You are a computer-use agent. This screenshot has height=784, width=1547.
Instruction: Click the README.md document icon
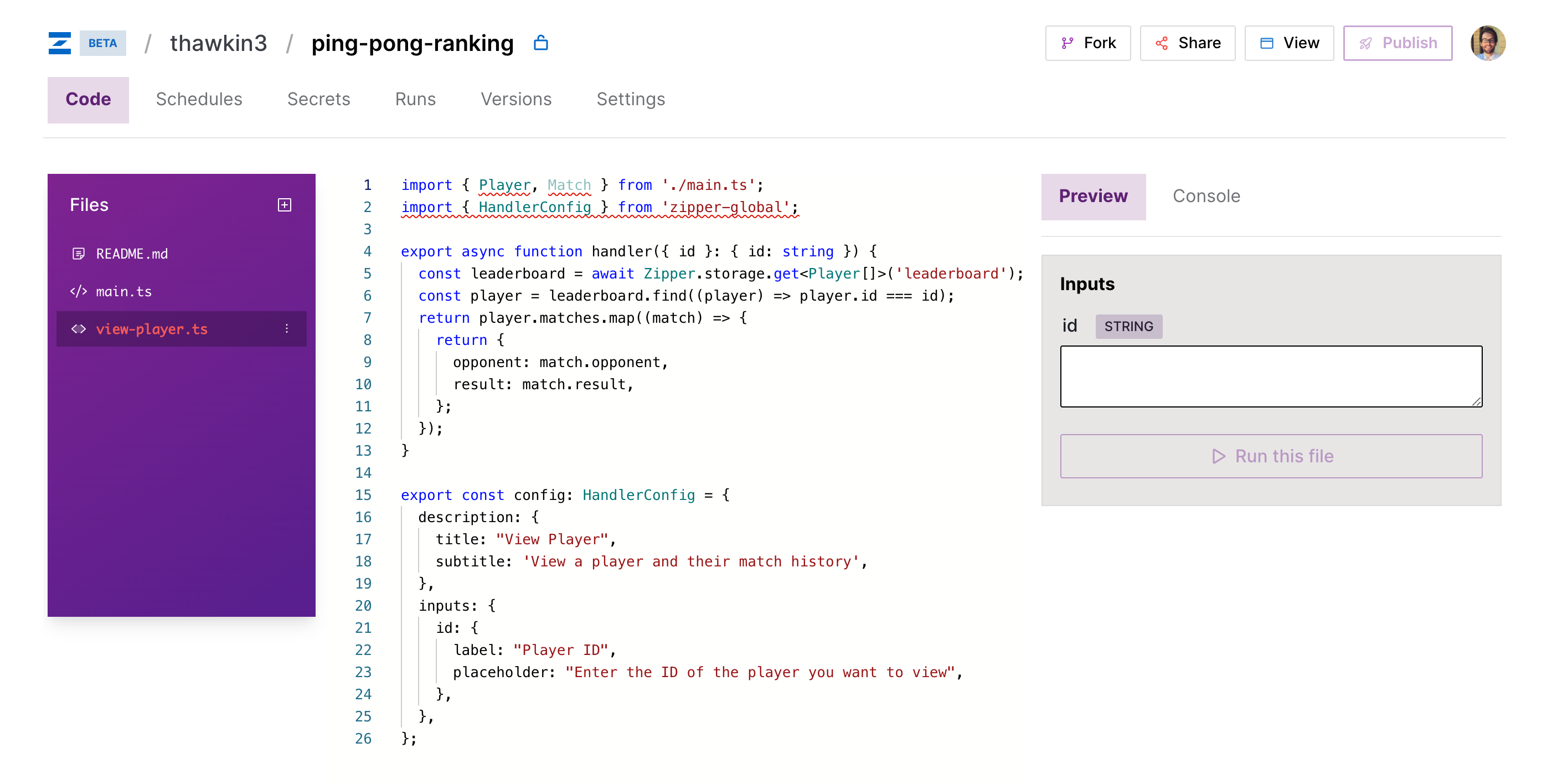(x=78, y=254)
